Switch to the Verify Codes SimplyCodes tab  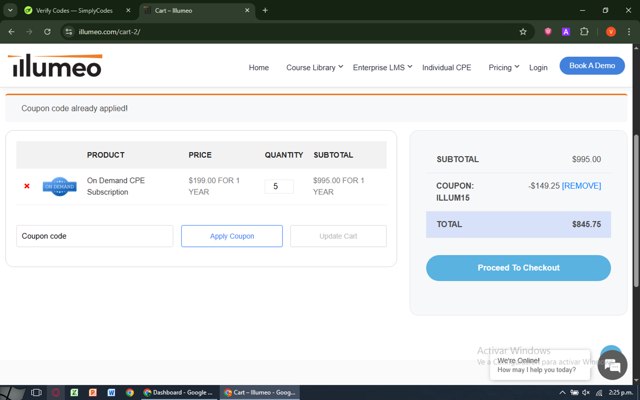point(73,11)
